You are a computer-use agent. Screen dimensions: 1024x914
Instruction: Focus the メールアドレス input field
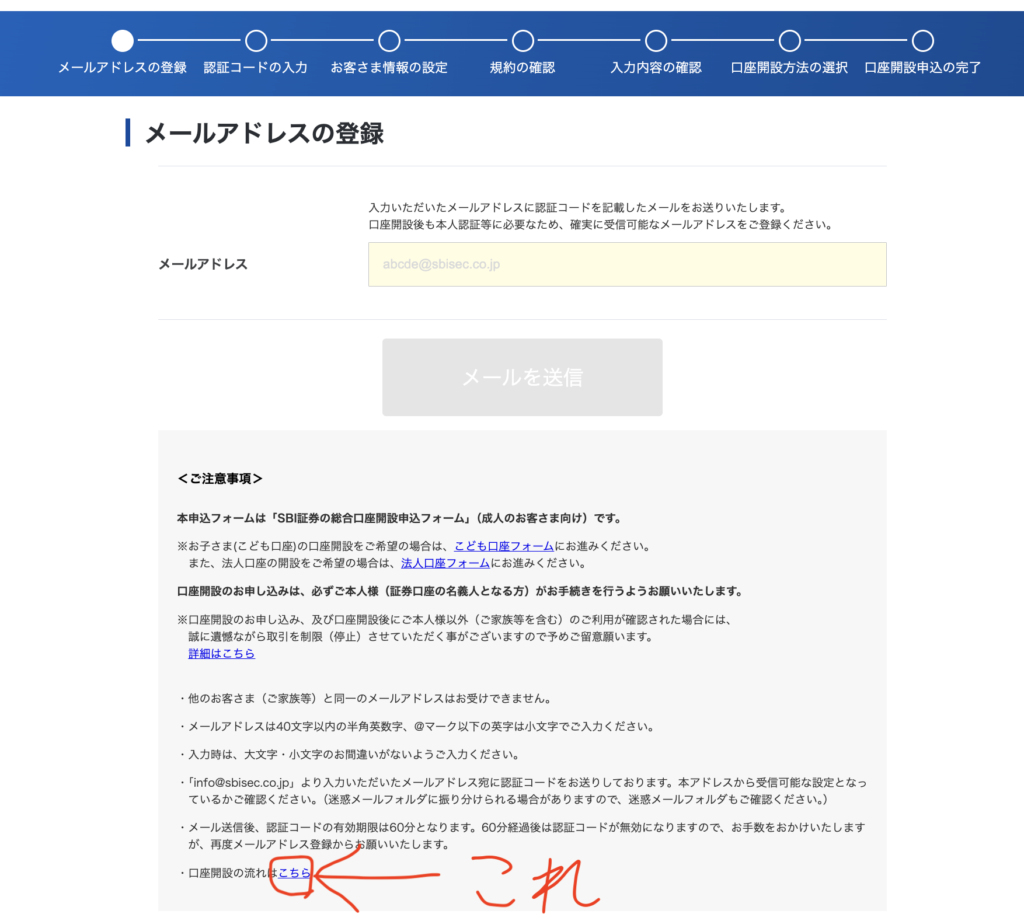tap(627, 265)
